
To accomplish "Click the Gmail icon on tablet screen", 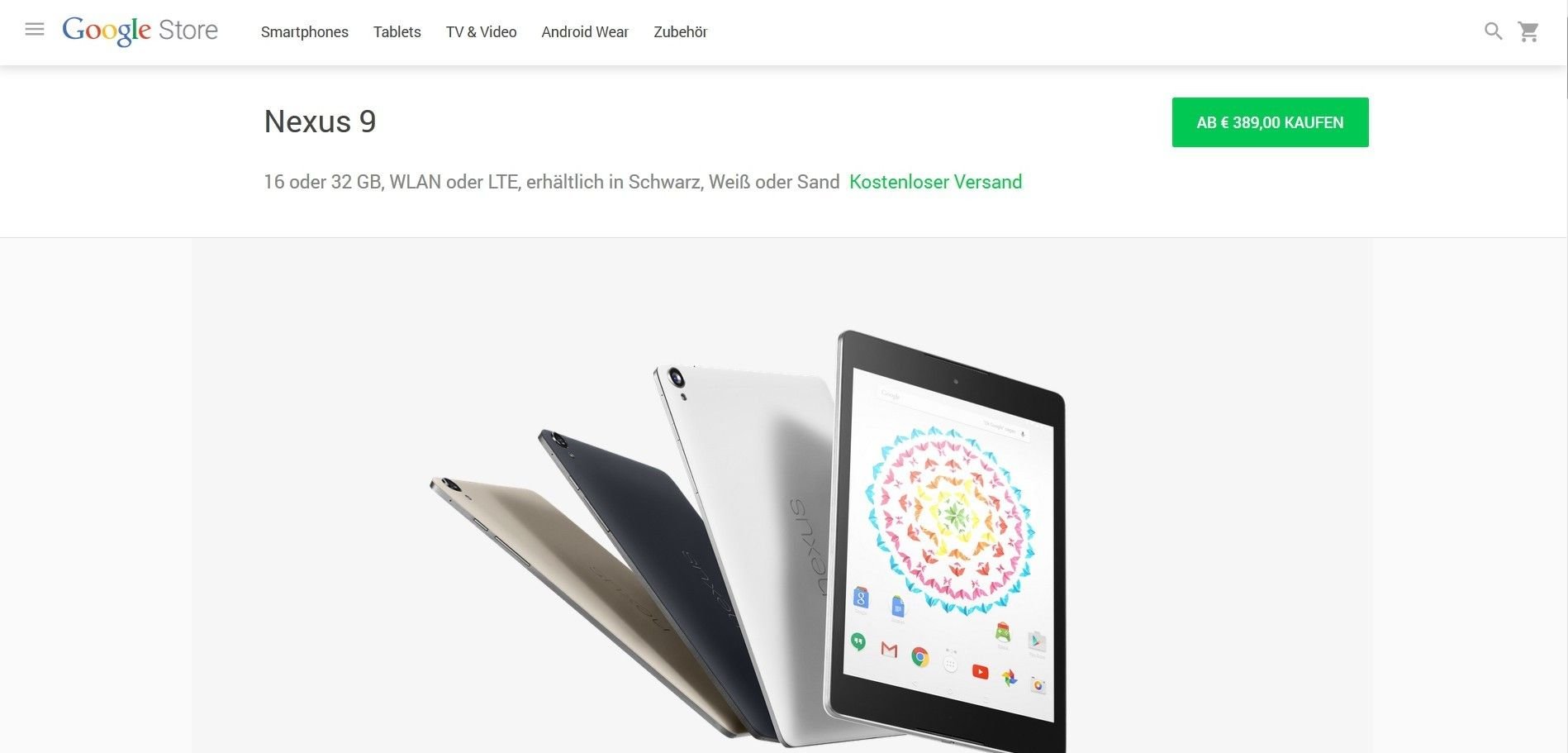I will coord(889,650).
